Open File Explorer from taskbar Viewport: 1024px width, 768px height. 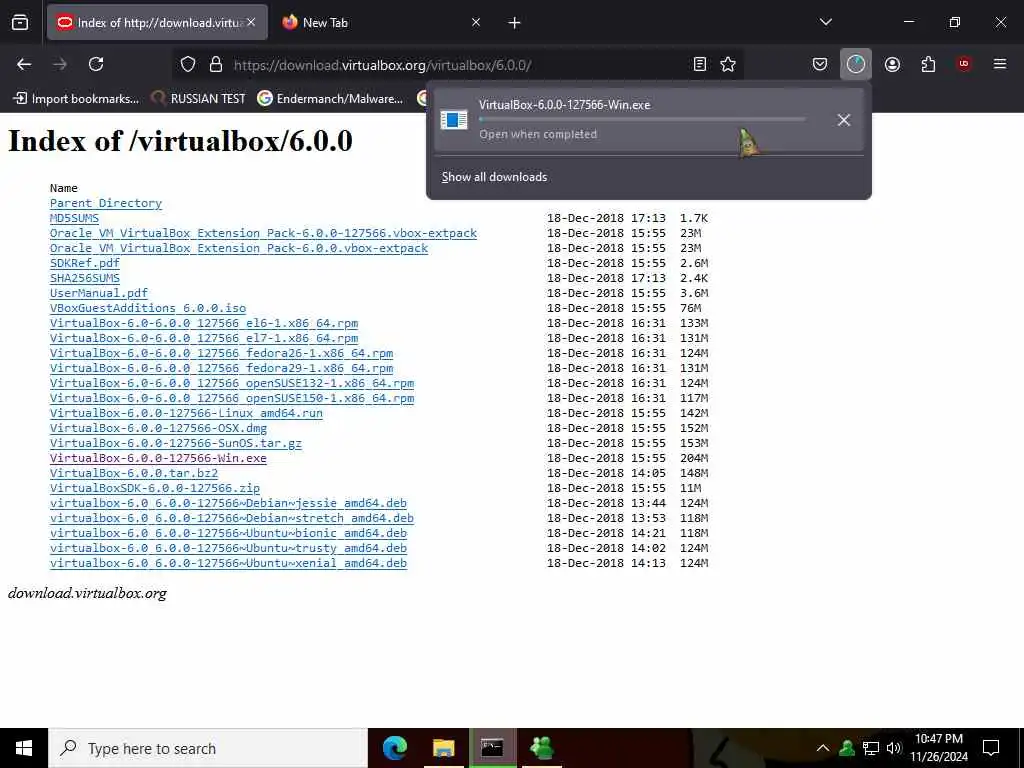(x=443, y=748)
